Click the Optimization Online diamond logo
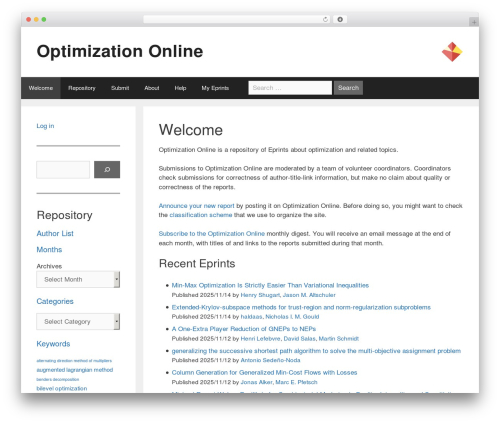The width and height of the screenshot is (500, 423). click(452, 52)
